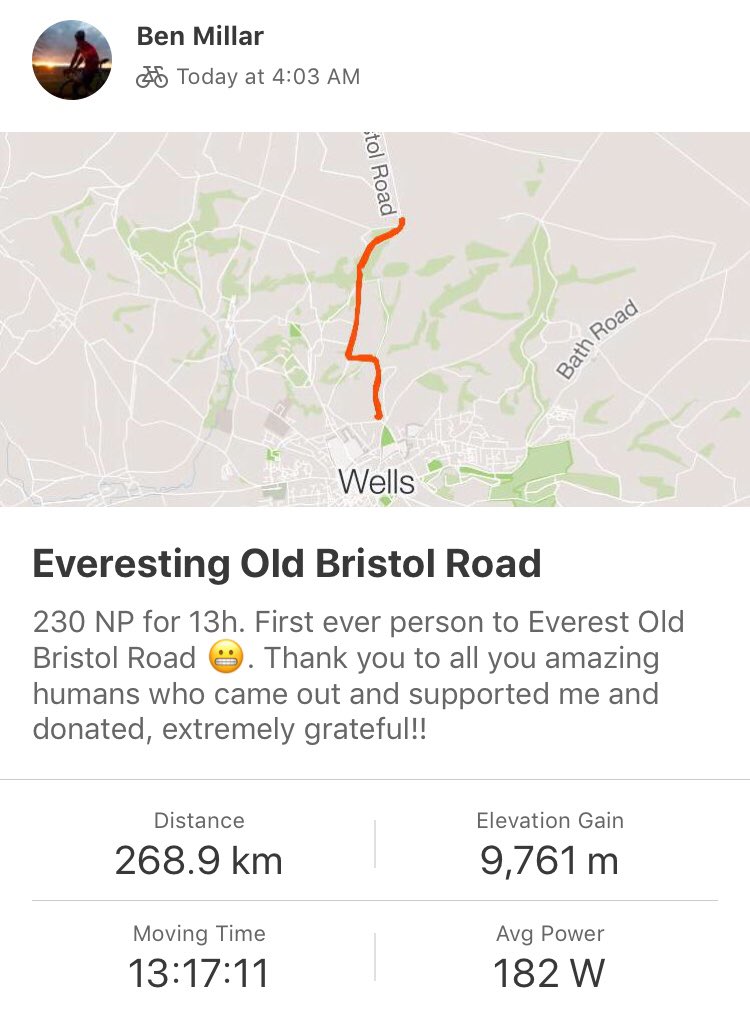Tap the Bristol Road label above route

pos(379,175)
